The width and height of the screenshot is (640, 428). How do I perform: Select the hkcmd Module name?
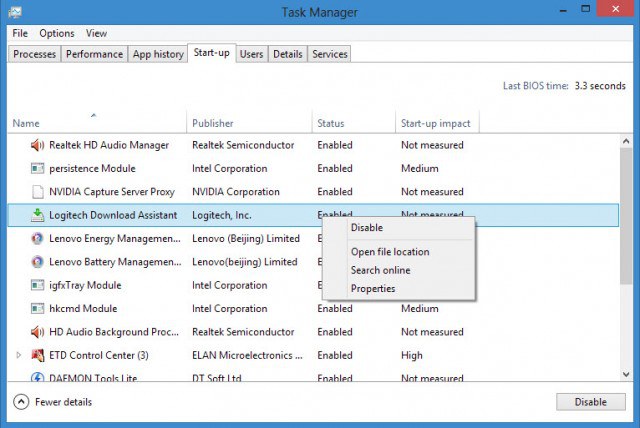[x=83, y=308]
